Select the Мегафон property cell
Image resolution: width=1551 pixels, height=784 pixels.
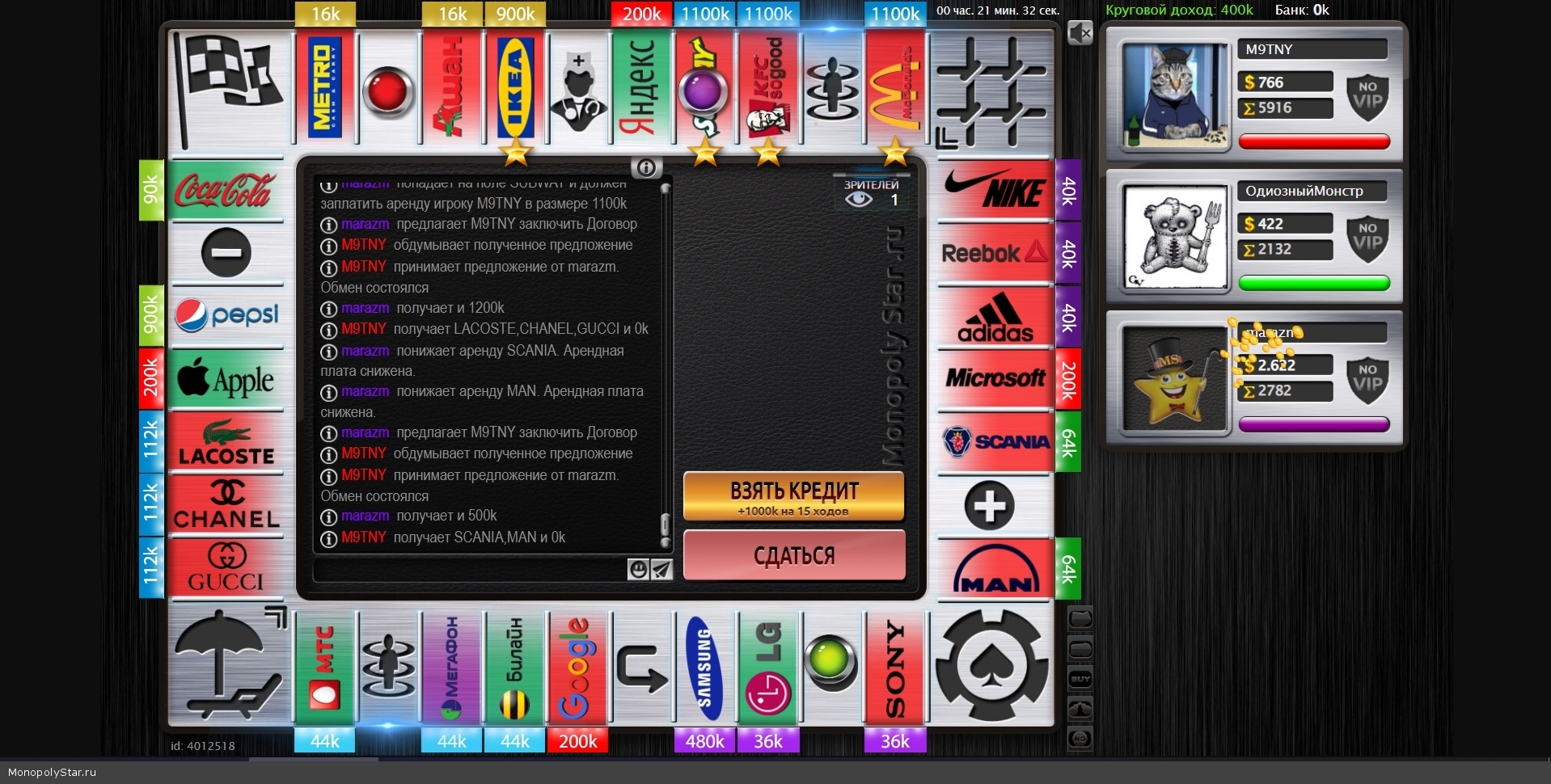coord(452,668)
